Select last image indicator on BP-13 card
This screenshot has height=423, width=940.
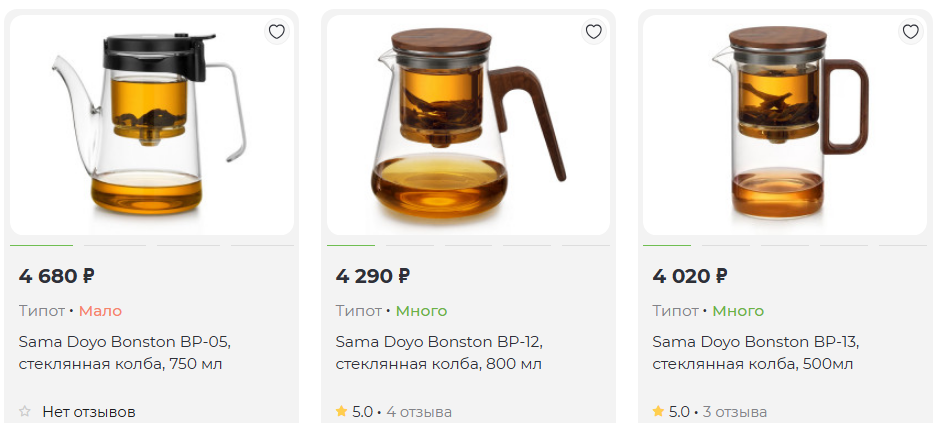[x=902, y=245]
